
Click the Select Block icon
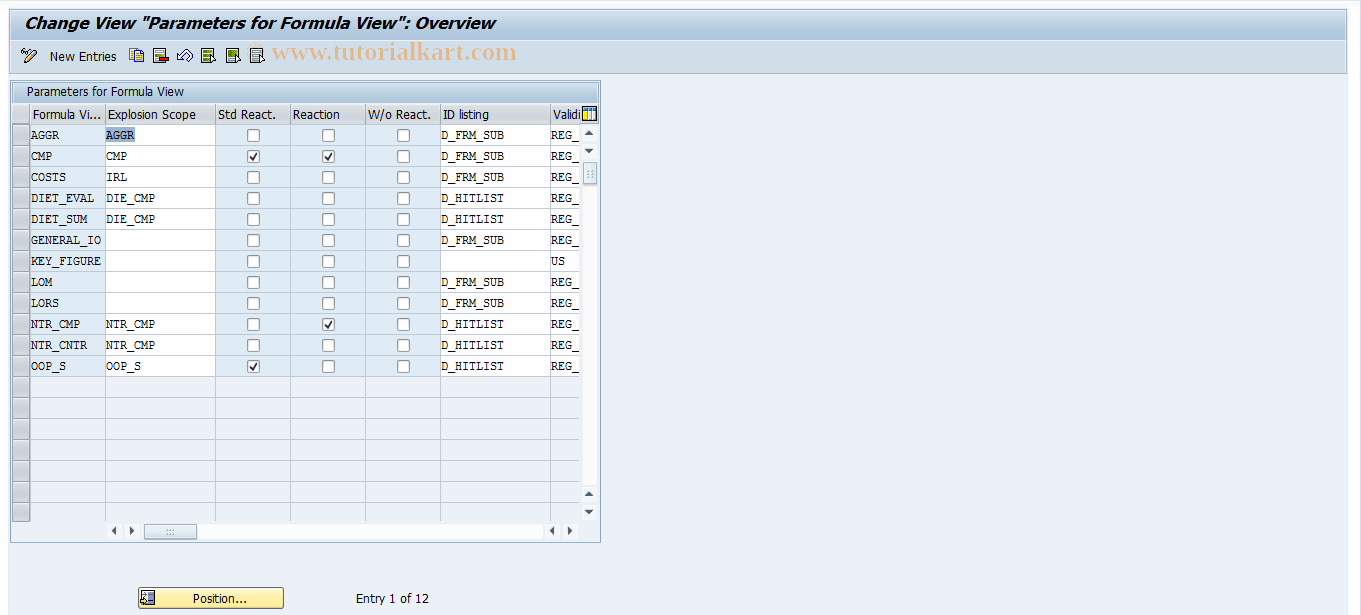pos(233,56)
